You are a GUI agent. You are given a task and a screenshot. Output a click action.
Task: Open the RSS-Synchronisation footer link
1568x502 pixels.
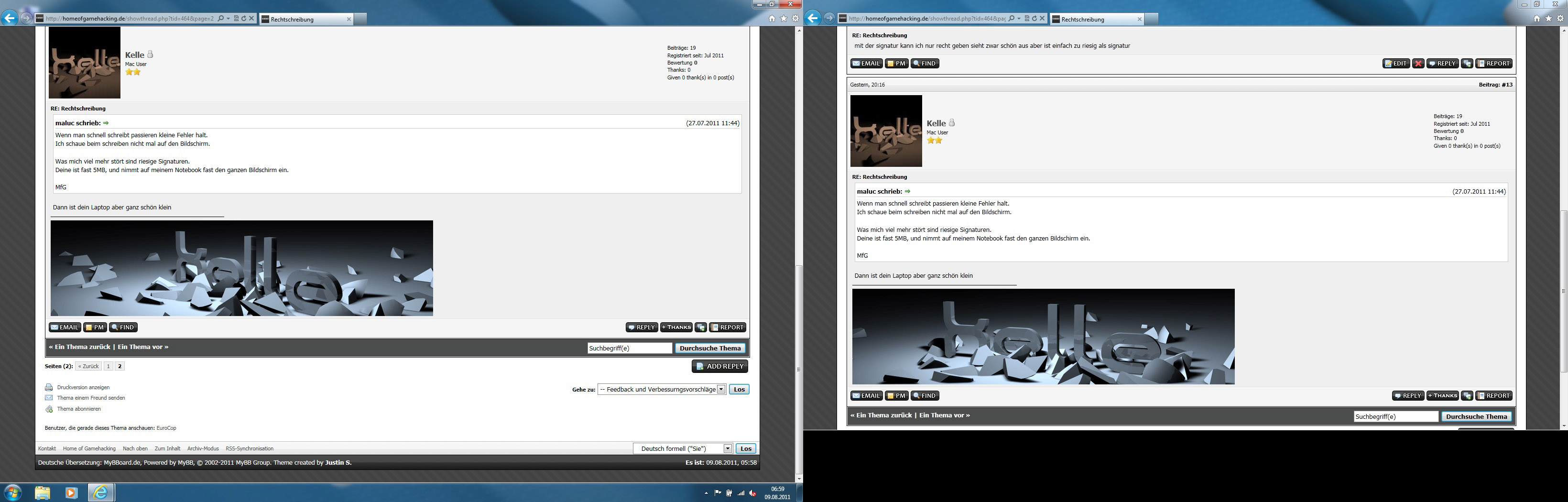click(250, 448)
